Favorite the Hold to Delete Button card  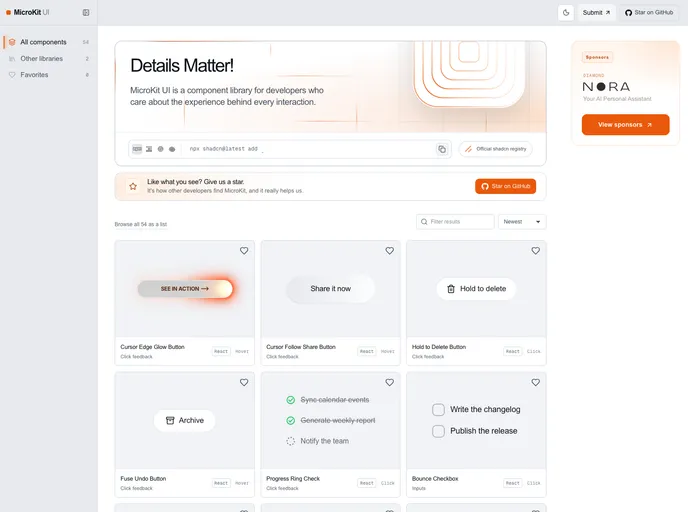pyautogui.click(x=536, y=251)
